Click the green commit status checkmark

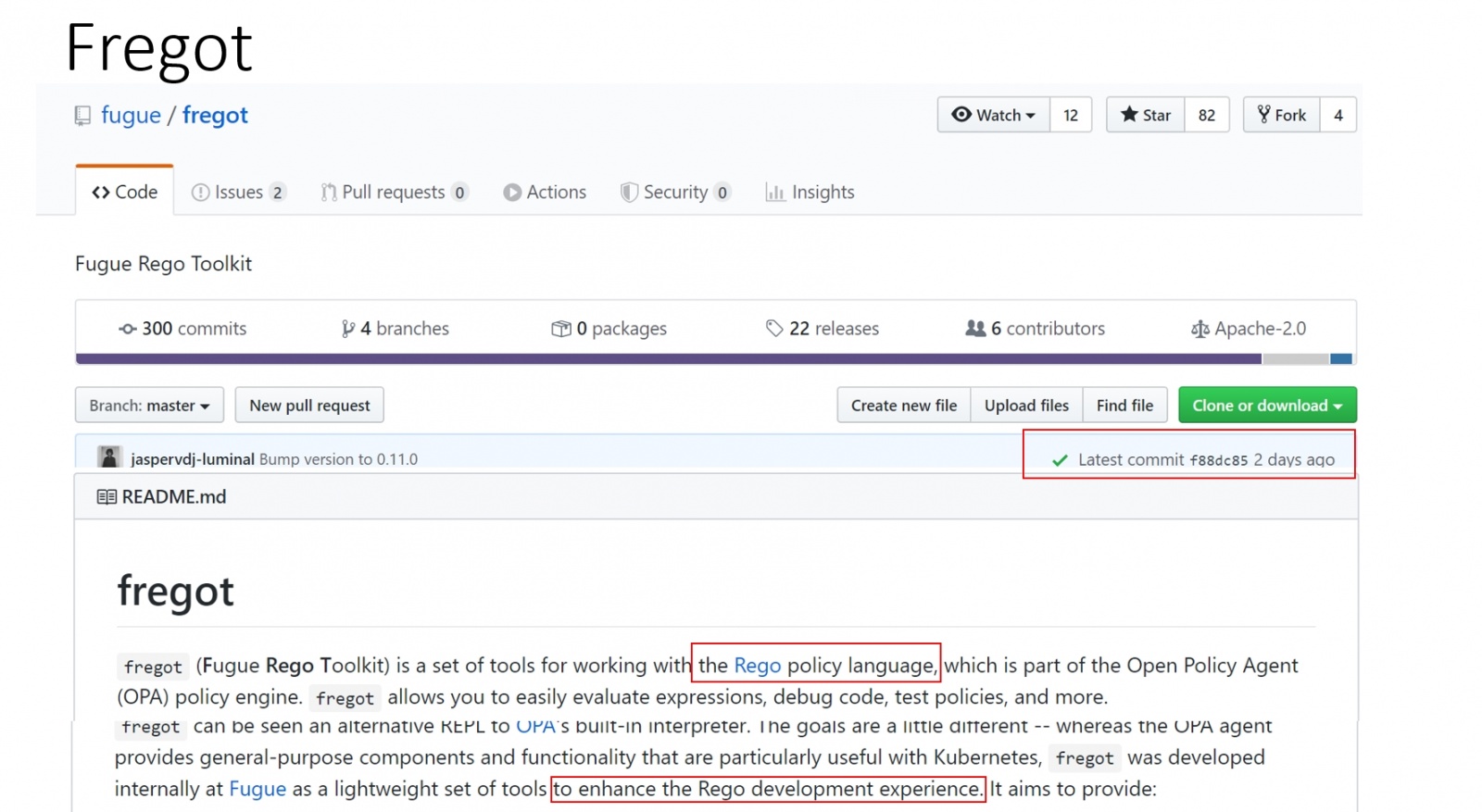[1060, 460]
